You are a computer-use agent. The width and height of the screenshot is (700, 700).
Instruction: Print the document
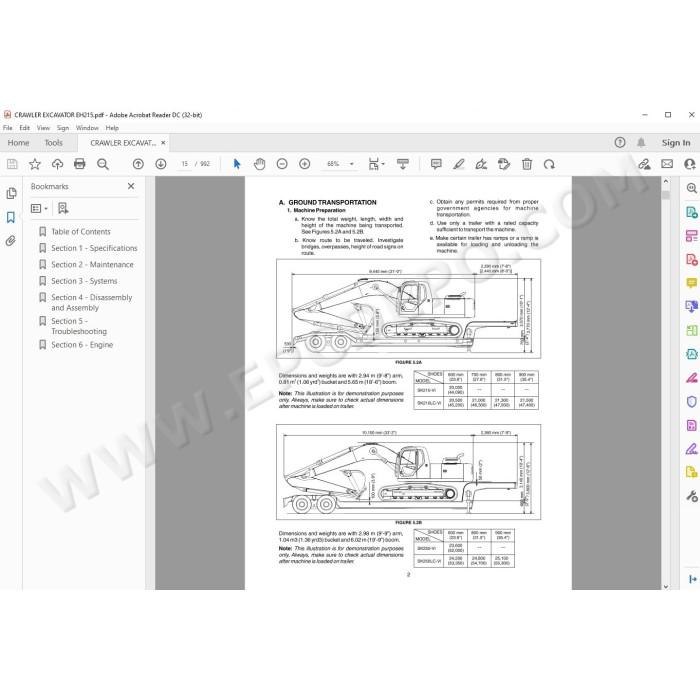coord(80,164)
